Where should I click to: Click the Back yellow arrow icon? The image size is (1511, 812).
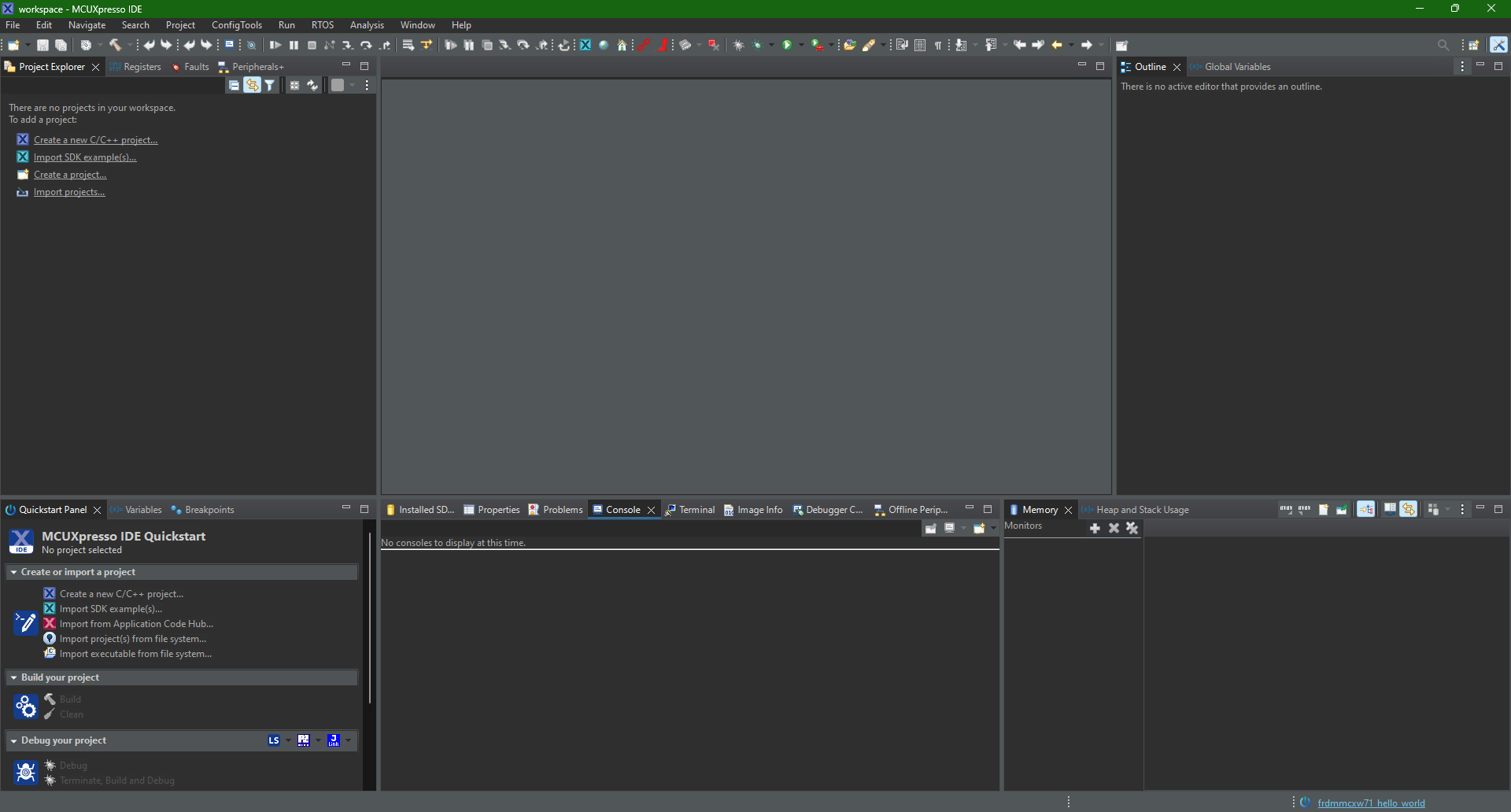tap(1057, 46)
